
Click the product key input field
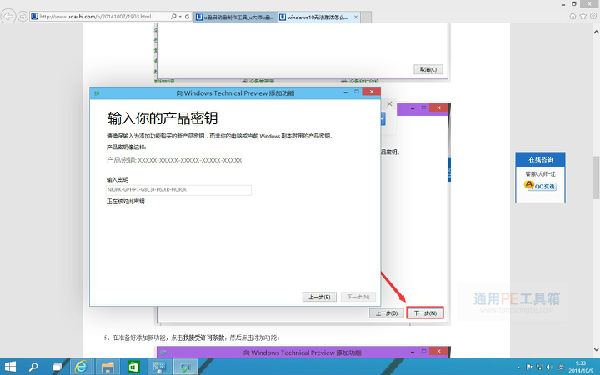[179, 190]
